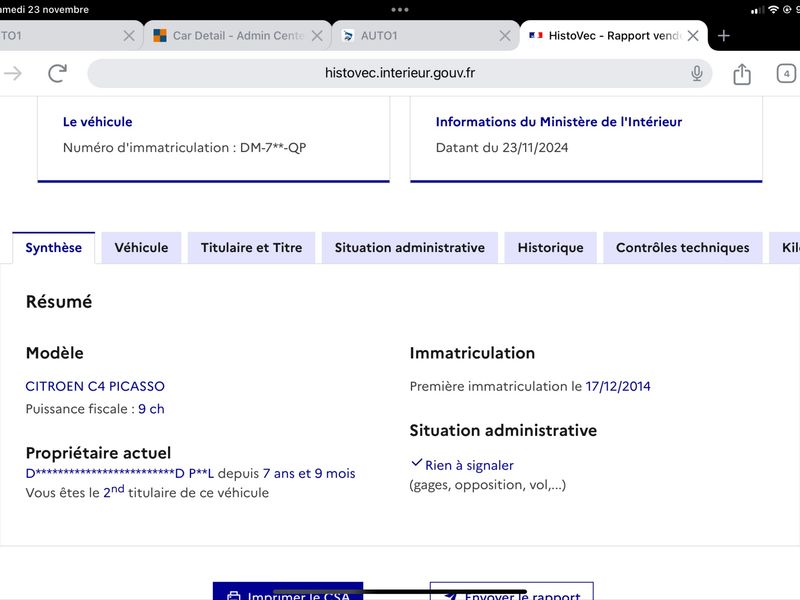Open the tab overview showing 4 tabs

pos(786,73)
